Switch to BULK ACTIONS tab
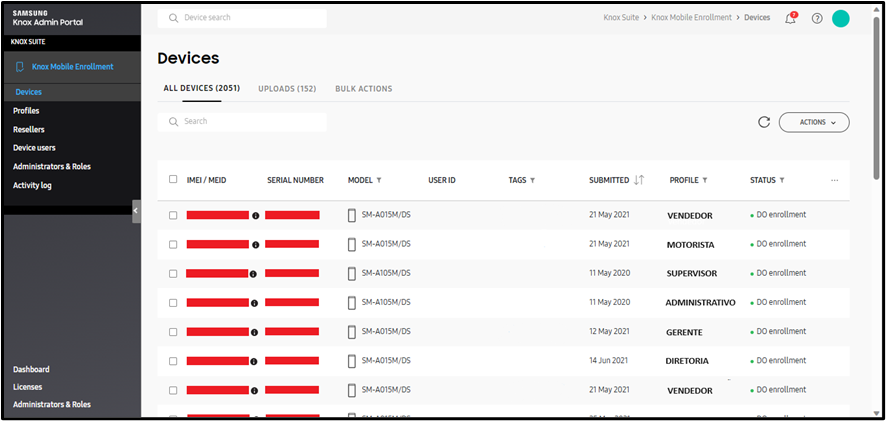The image size is (886, 421). click(x=363, y=89)
